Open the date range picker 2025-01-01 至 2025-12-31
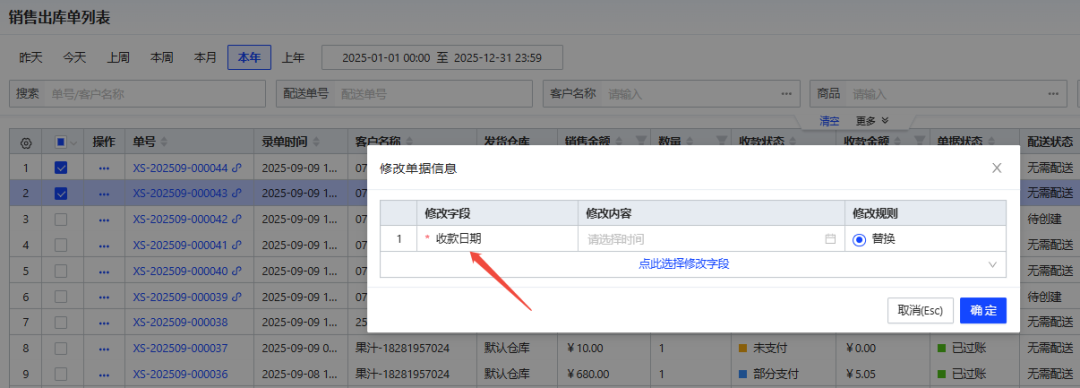The width and height of the screenshot is (1080, 388). pyautogui.click(x=442, y=58)
